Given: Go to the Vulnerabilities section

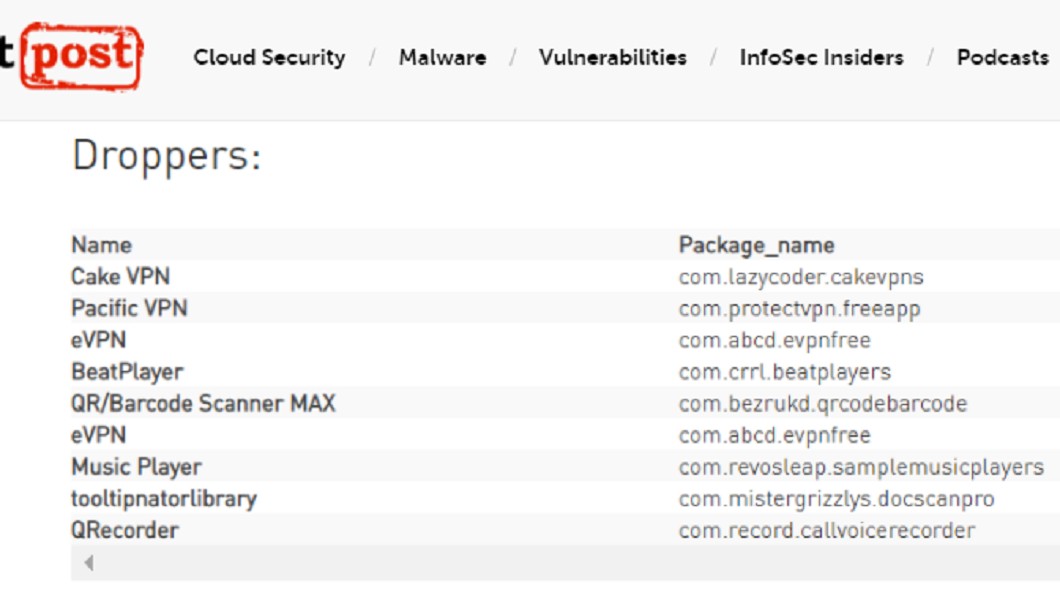Looking at the screenshot, I should click(612, 57).
